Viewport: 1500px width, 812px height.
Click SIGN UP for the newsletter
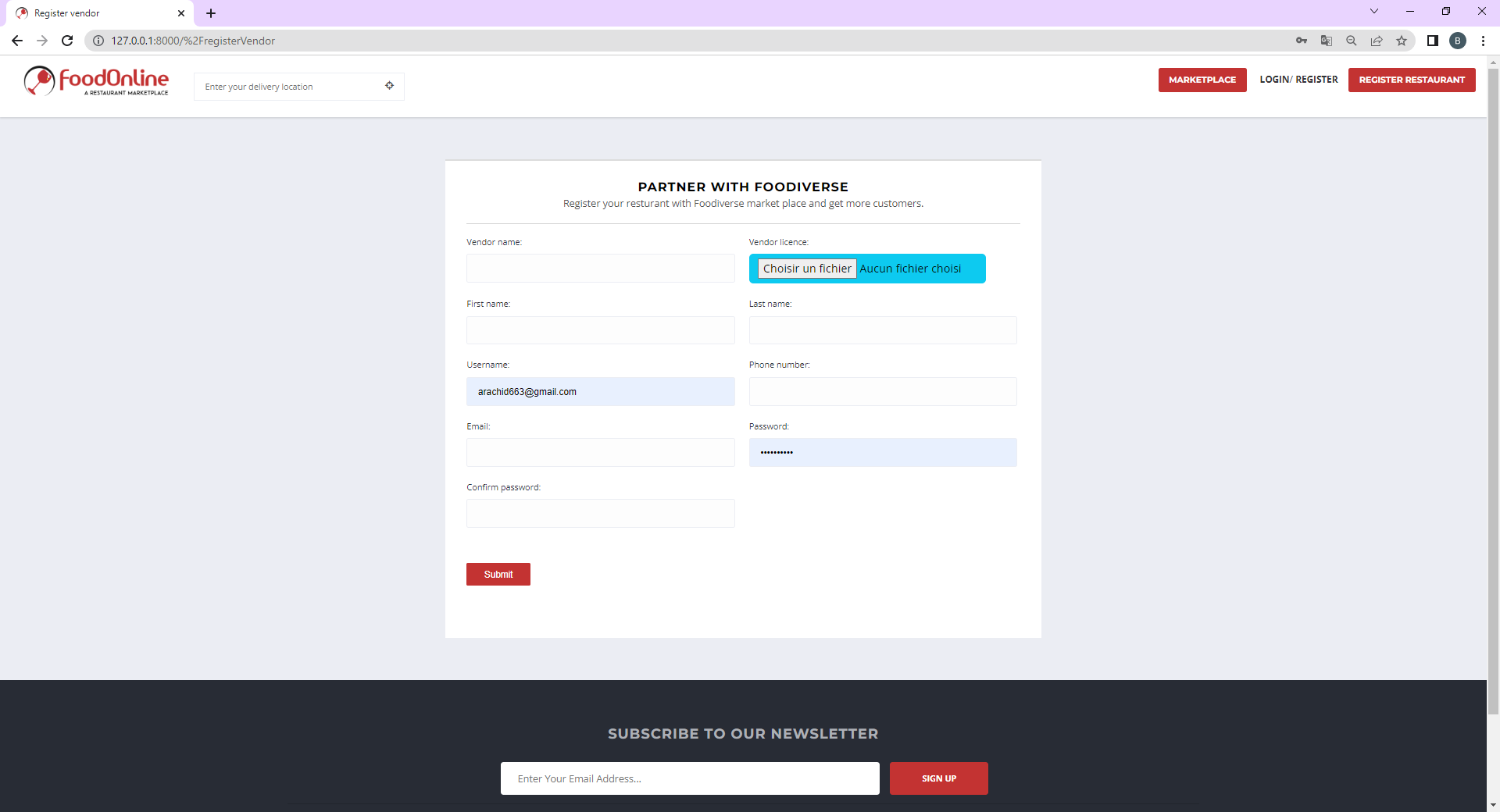[x=938, y=778]
